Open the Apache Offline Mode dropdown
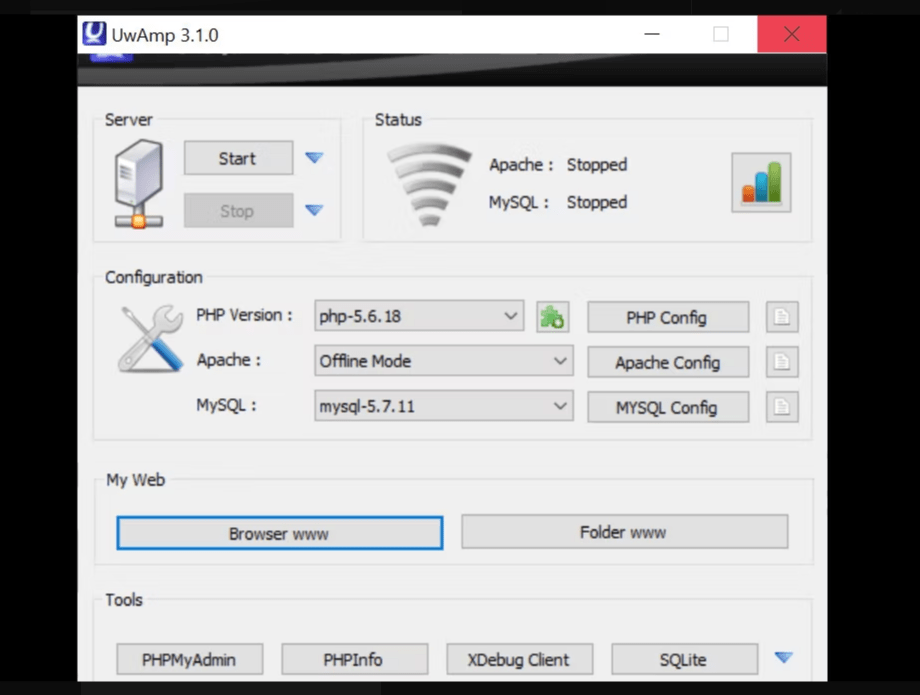The image size is (920, 695). pyautogui.click(x=443, y=361)
